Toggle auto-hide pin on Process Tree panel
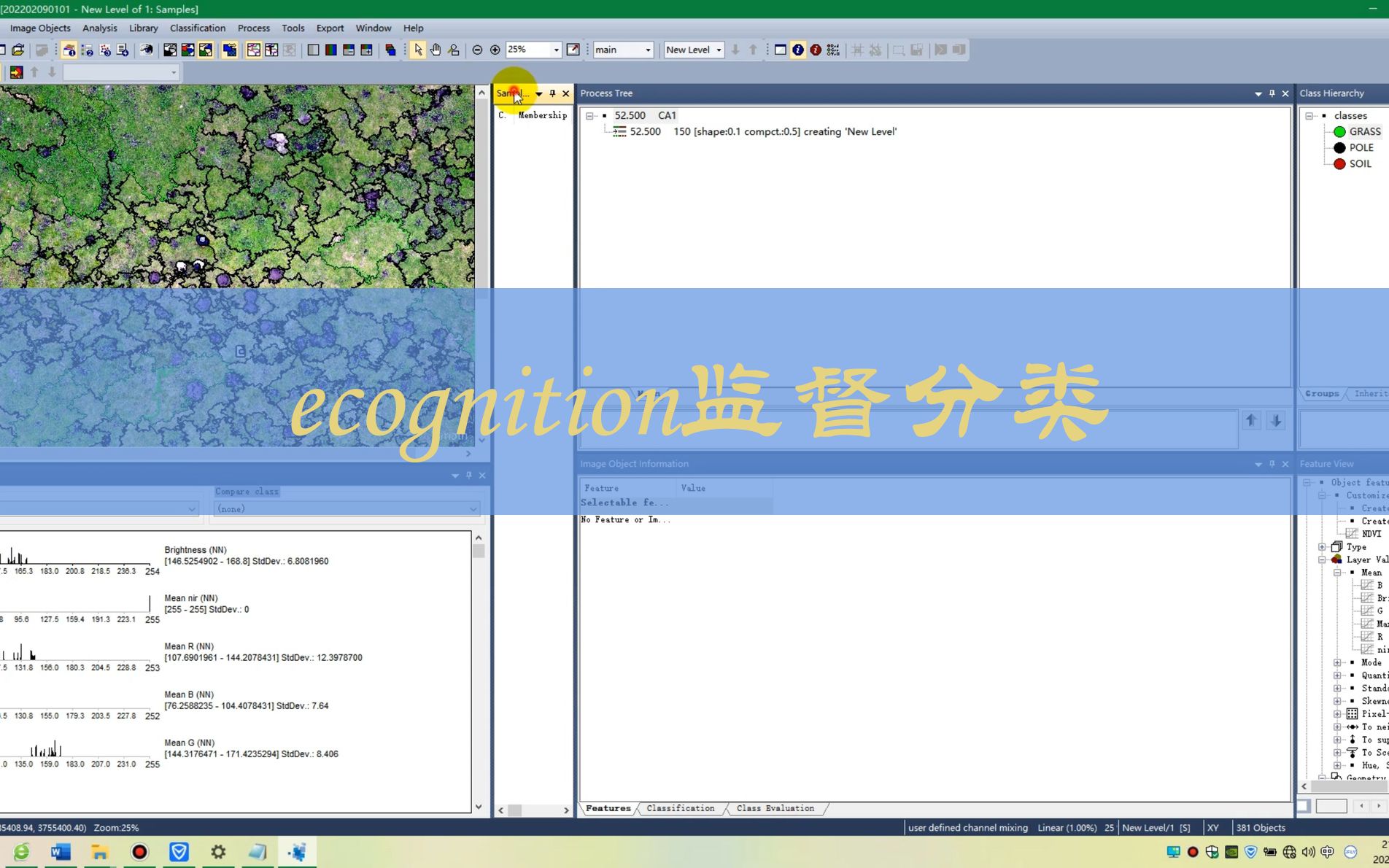The height and width of the screenshot is (868, 1389). pos(1272,93)
